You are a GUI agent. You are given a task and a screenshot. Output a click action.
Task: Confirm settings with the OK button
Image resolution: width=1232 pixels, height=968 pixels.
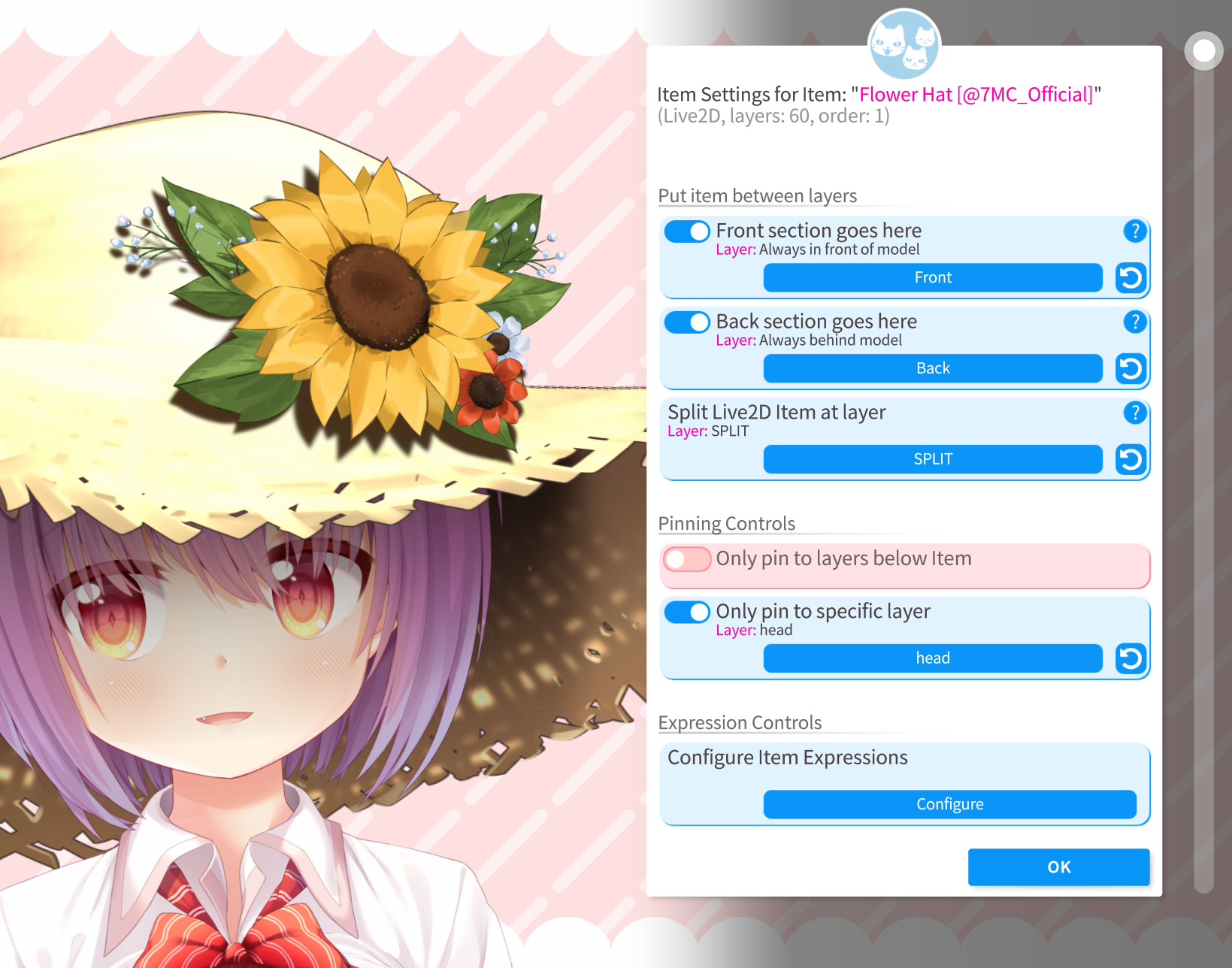pos(1058,867)
